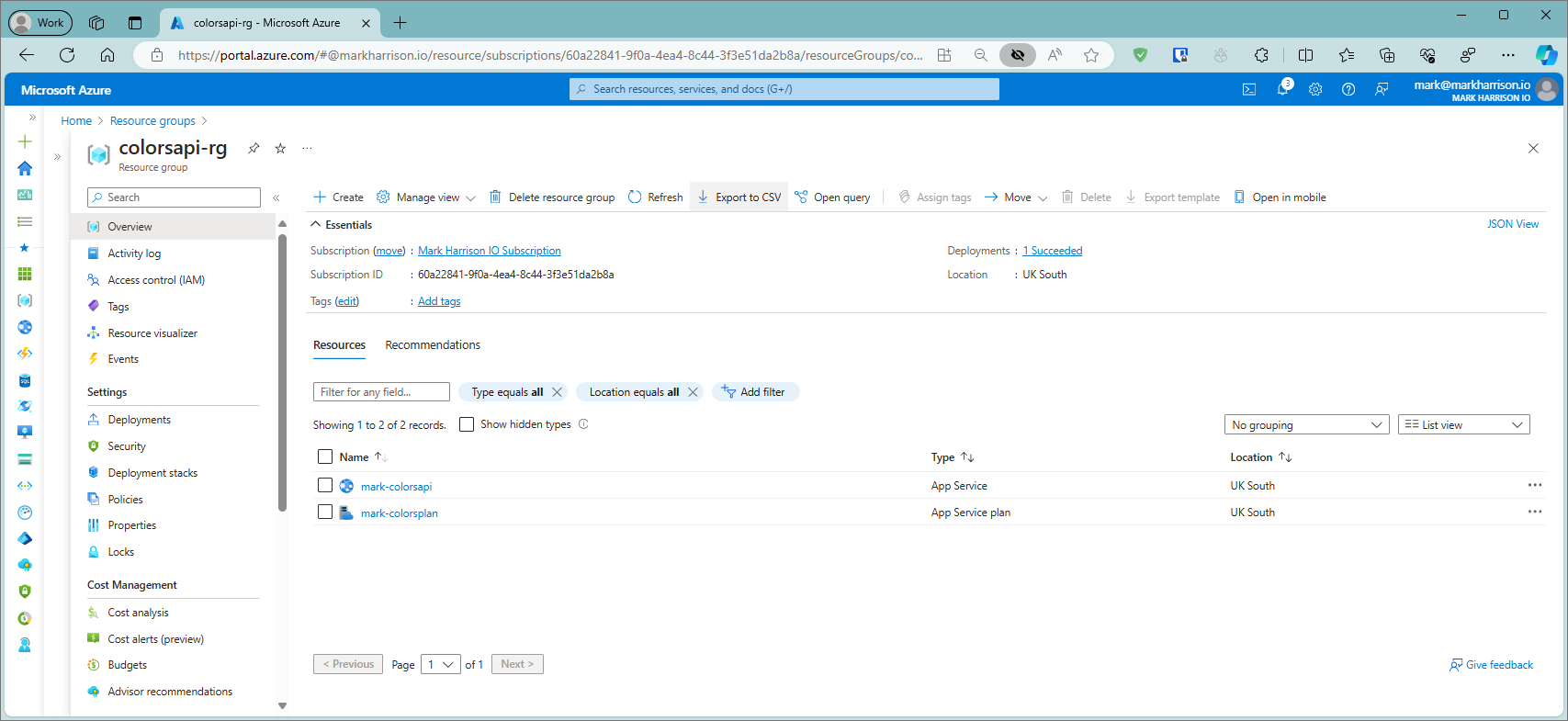Image resolution: width=1568 pixels, height=721 pixels.
Task: Check the box for mark-colorsapi
Action: point(325,485)
